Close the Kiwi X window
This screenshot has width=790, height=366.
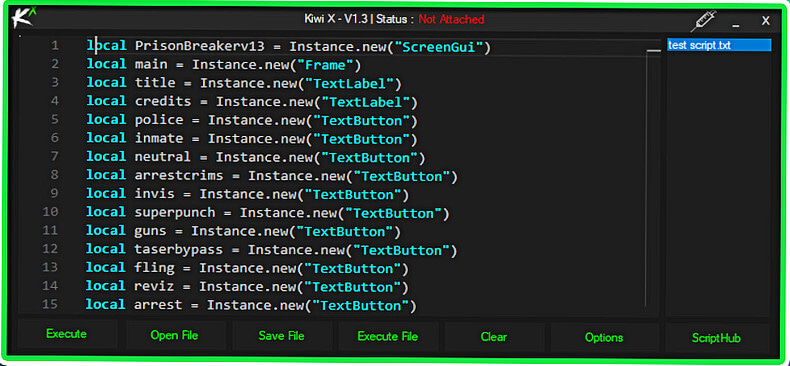click(765, 21)
